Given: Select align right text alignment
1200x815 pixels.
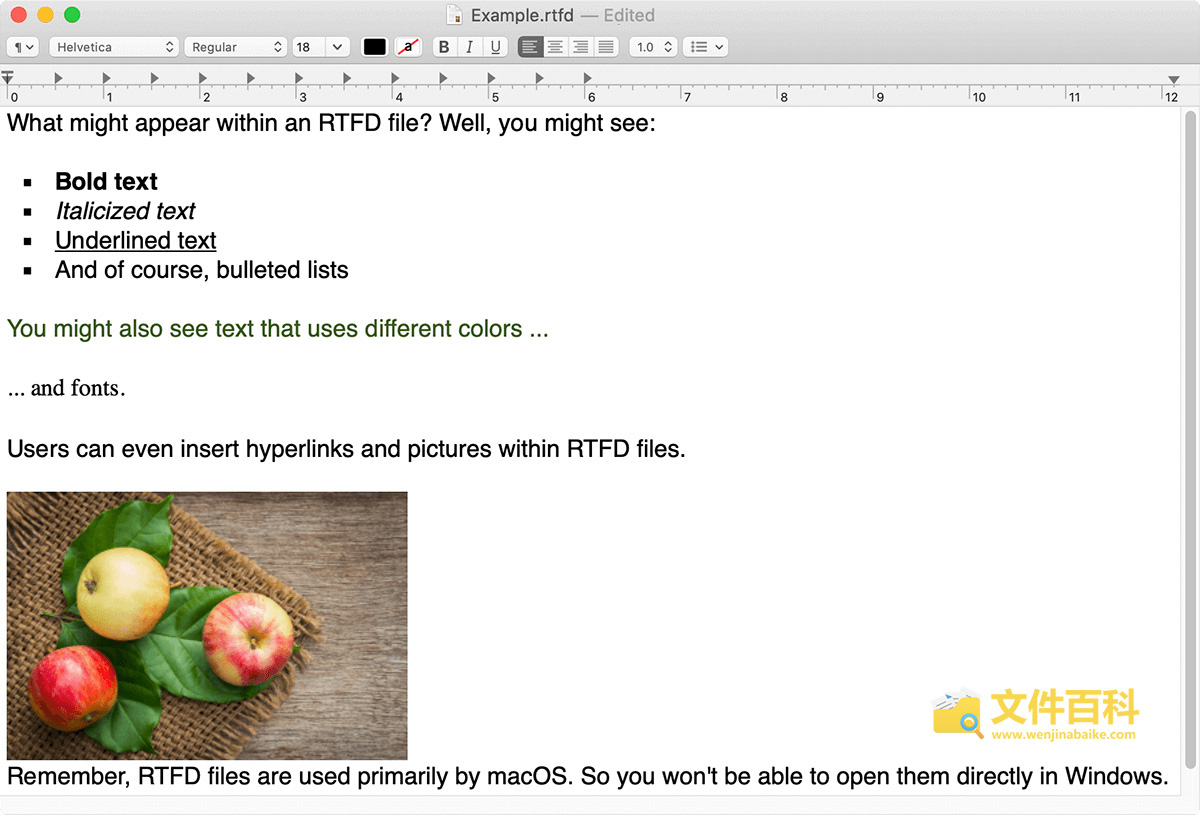Looking at the screenshot, I should click(580, 47).
